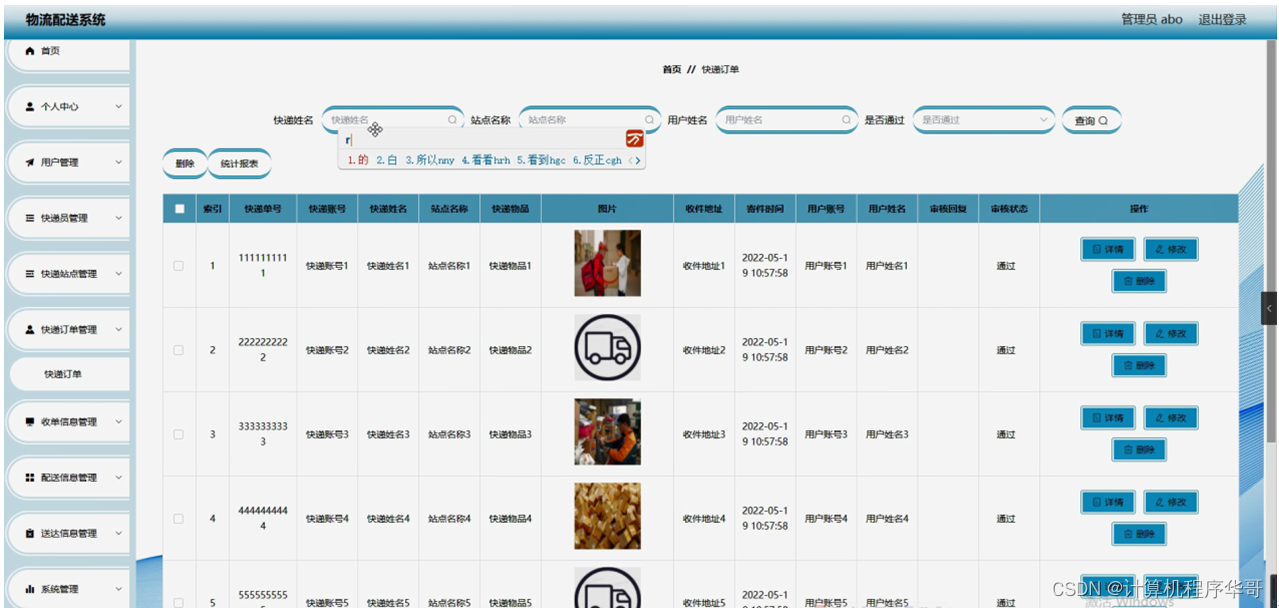This screenshot has width=1279, height=608.
Task: Click the bar-chart icon of 系统管理
Action: tap(30, 589)
